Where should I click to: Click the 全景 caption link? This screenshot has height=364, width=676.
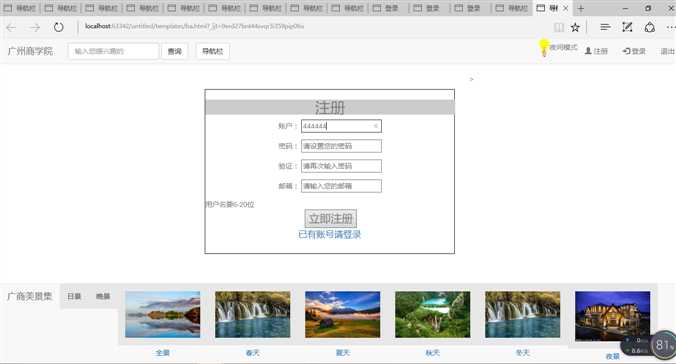point(163,353)
